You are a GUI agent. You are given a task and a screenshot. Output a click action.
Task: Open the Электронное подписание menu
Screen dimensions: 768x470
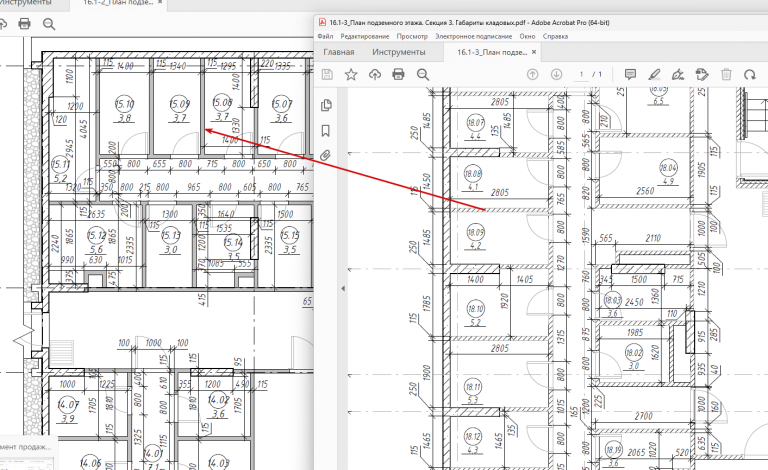pos(474,36)
